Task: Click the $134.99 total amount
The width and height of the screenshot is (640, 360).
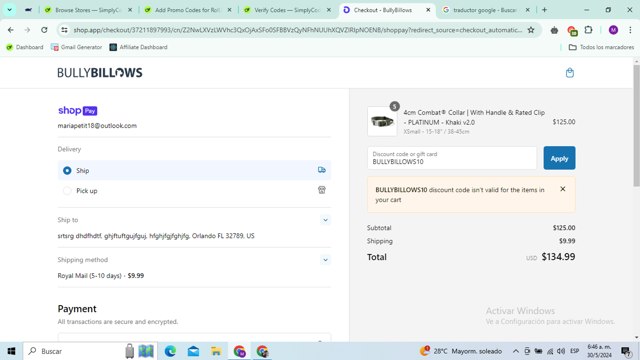Action: click(x=558, y=257)
